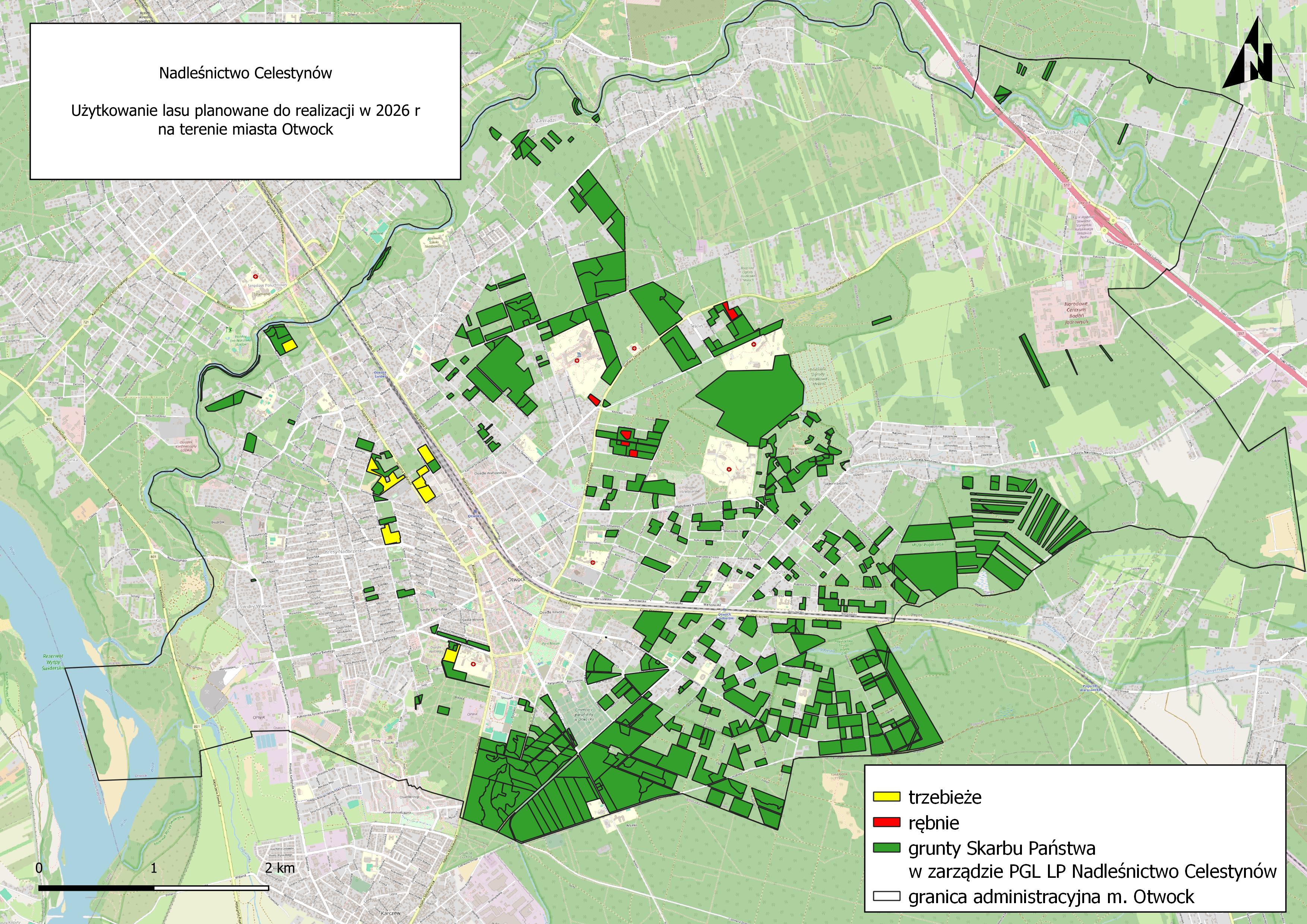Click the Teklin place name label

tap(697, 326)
